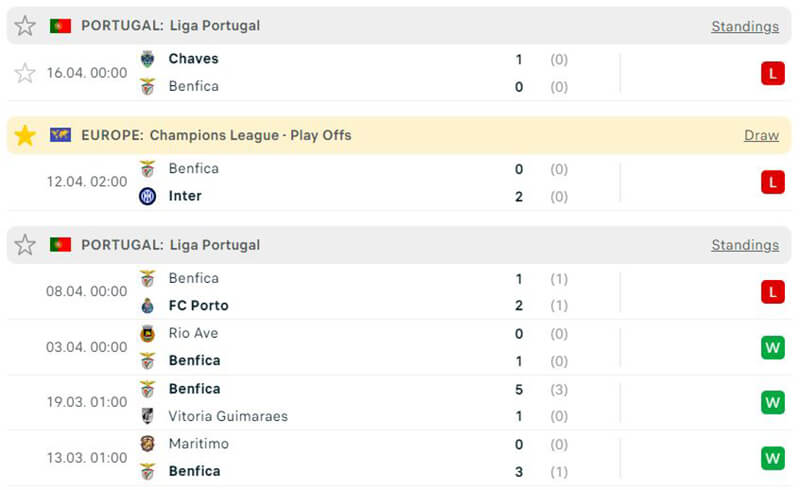800x490 pixels.
Task: Toggle favorite star for top Liga Portugal
Action: pos(25,26)
